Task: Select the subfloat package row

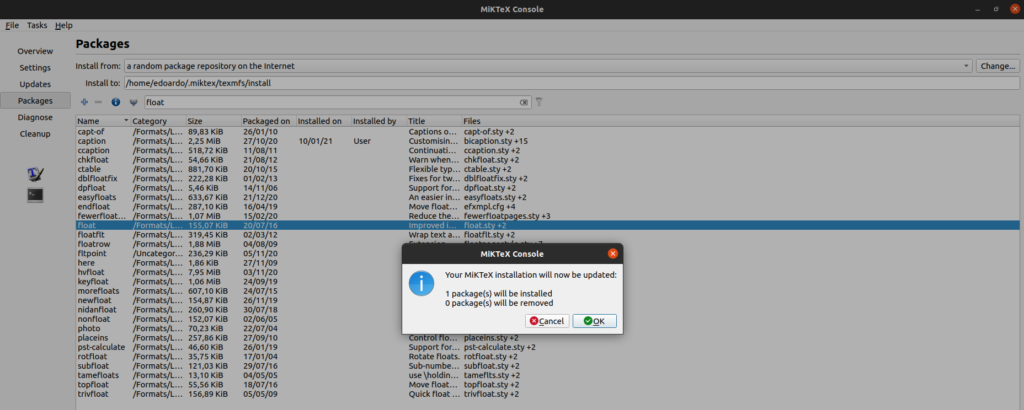Action: click(548, 366)
